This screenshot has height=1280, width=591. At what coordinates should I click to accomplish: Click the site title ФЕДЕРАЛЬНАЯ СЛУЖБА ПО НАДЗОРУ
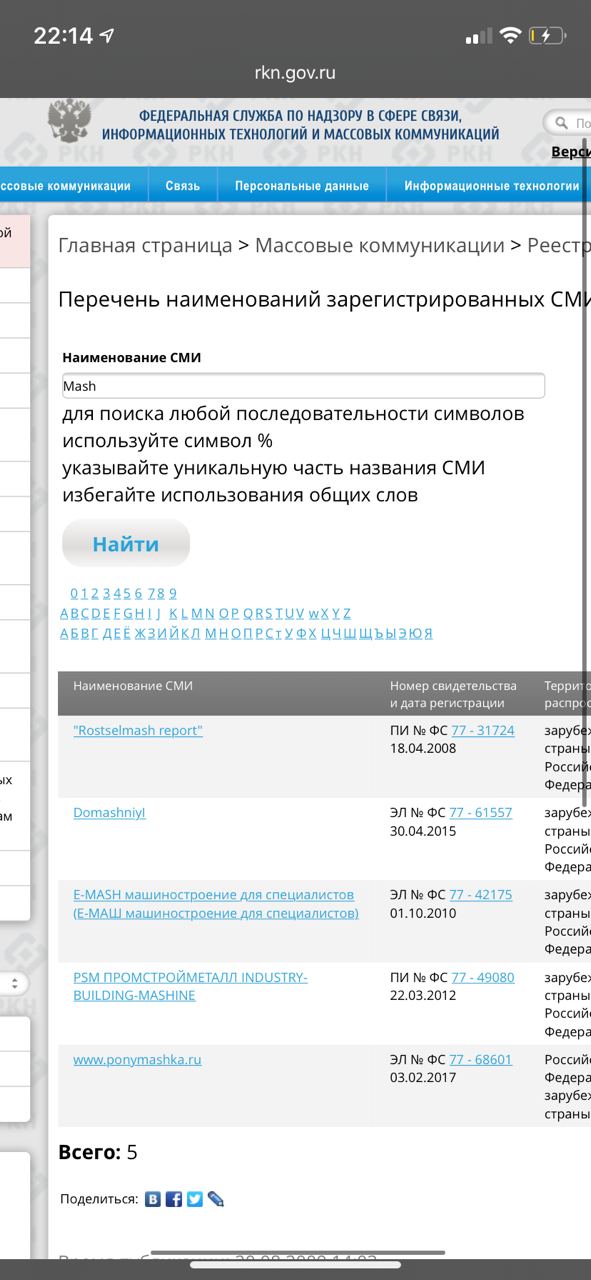[x=300, y=125]
